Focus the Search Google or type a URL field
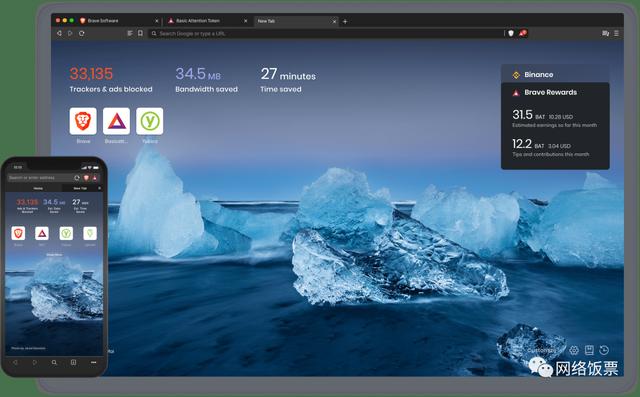This screenshot has height=397, width=640. coord(327,33)
